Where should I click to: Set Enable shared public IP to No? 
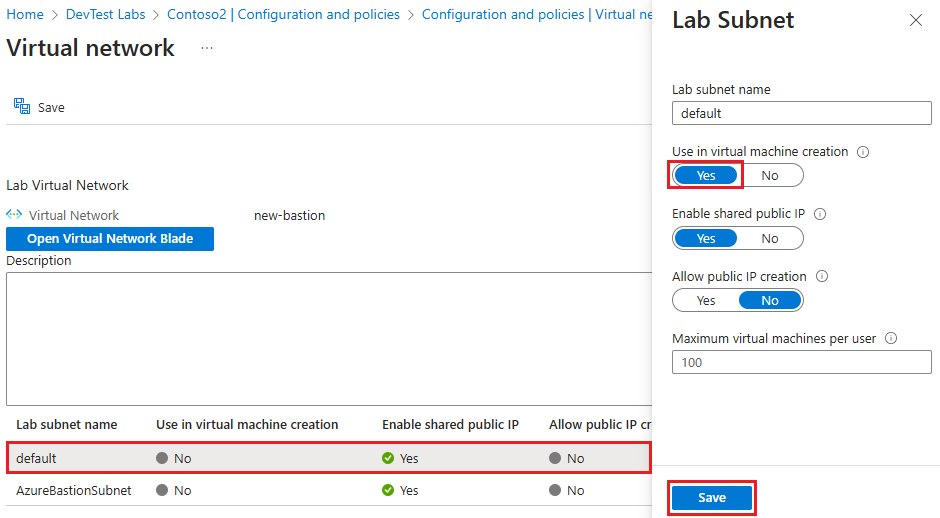pos(769,239)
